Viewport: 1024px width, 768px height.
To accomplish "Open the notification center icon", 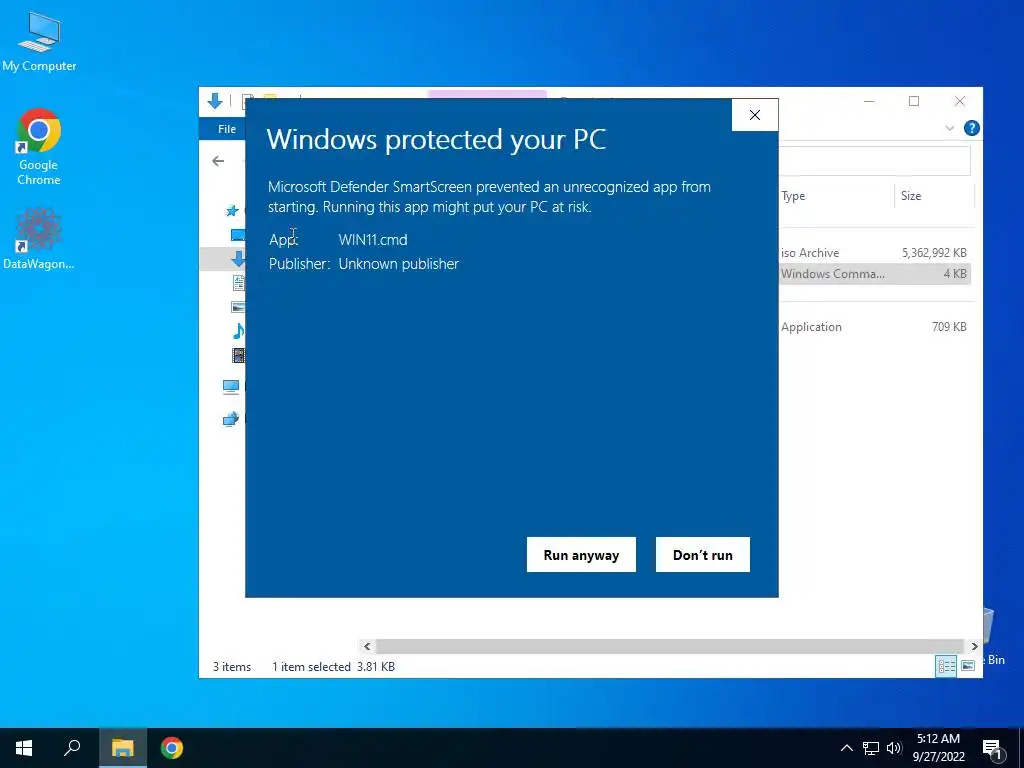I will click(x=992, y=749).
